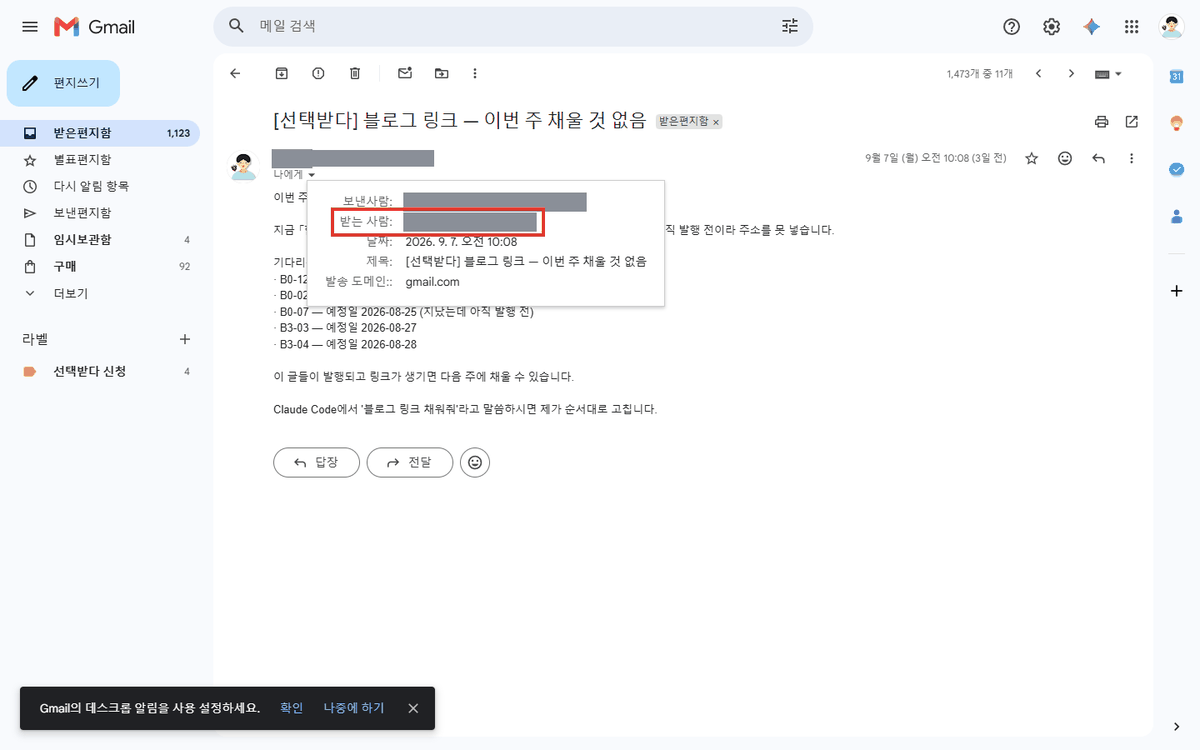Open the Google apps grid
This screenshot has height=750, width=1200.
(x=1131, y=27)
